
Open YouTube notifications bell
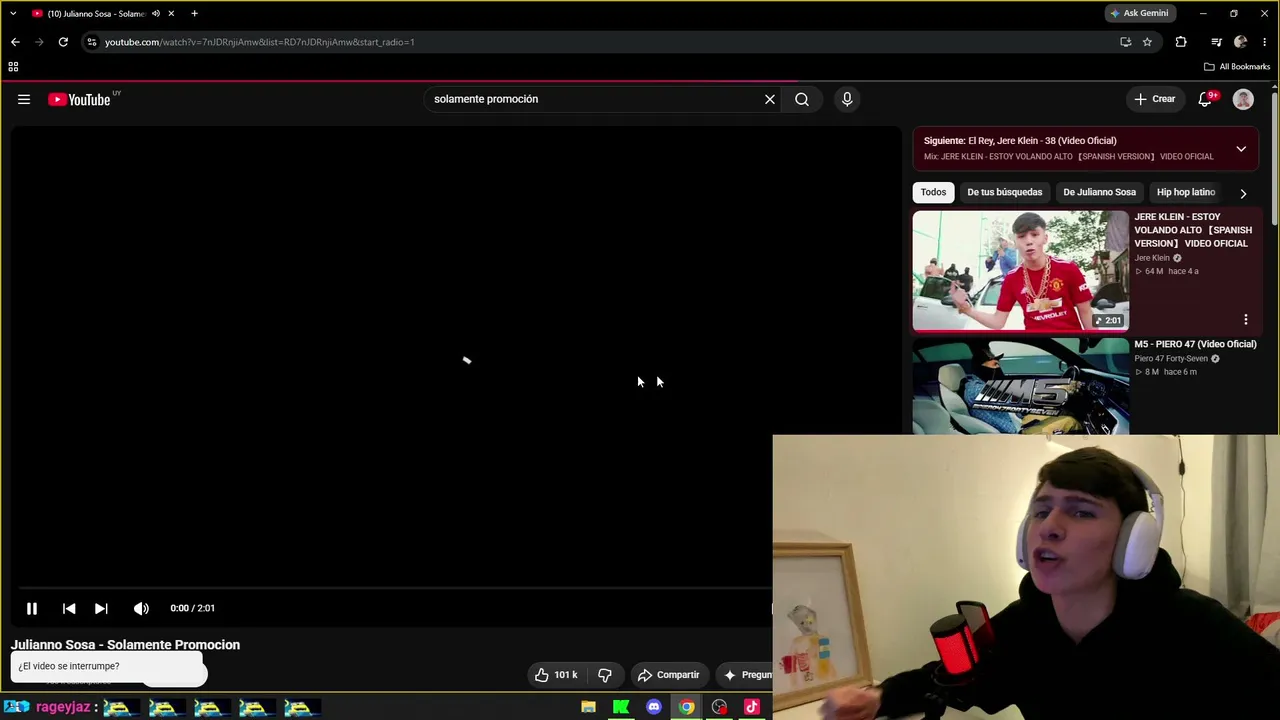click(1206, 99)
